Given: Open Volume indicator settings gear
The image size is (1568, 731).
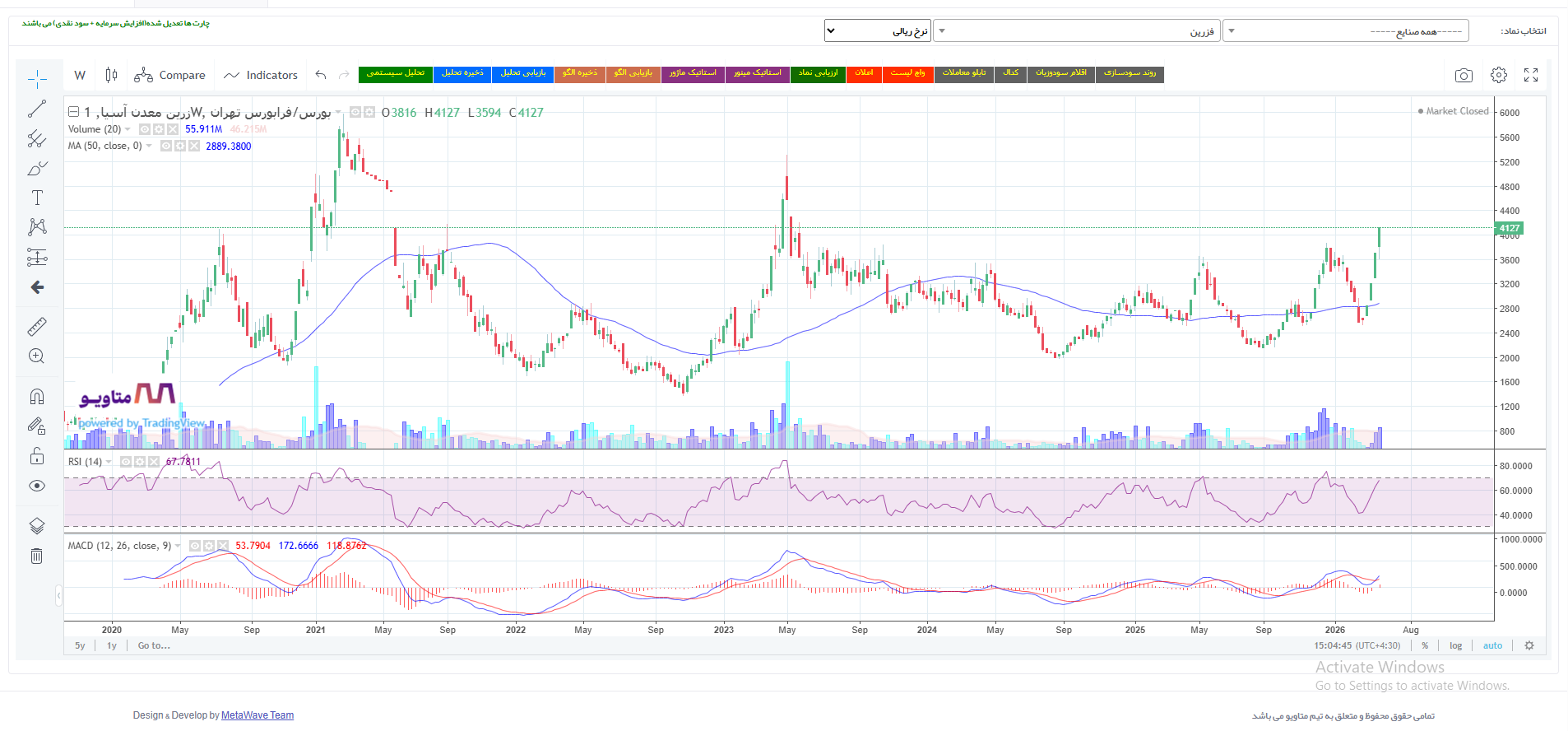Looking at the screenshot, I should [x=159, y=129].
